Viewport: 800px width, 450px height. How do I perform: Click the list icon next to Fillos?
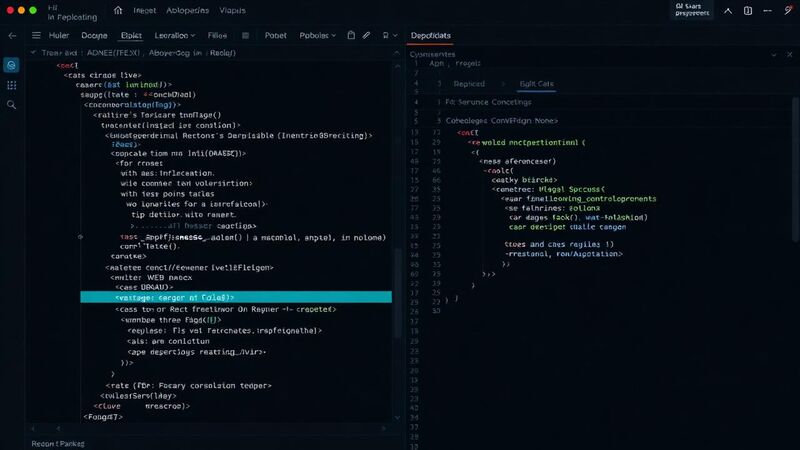coord(245,35)
